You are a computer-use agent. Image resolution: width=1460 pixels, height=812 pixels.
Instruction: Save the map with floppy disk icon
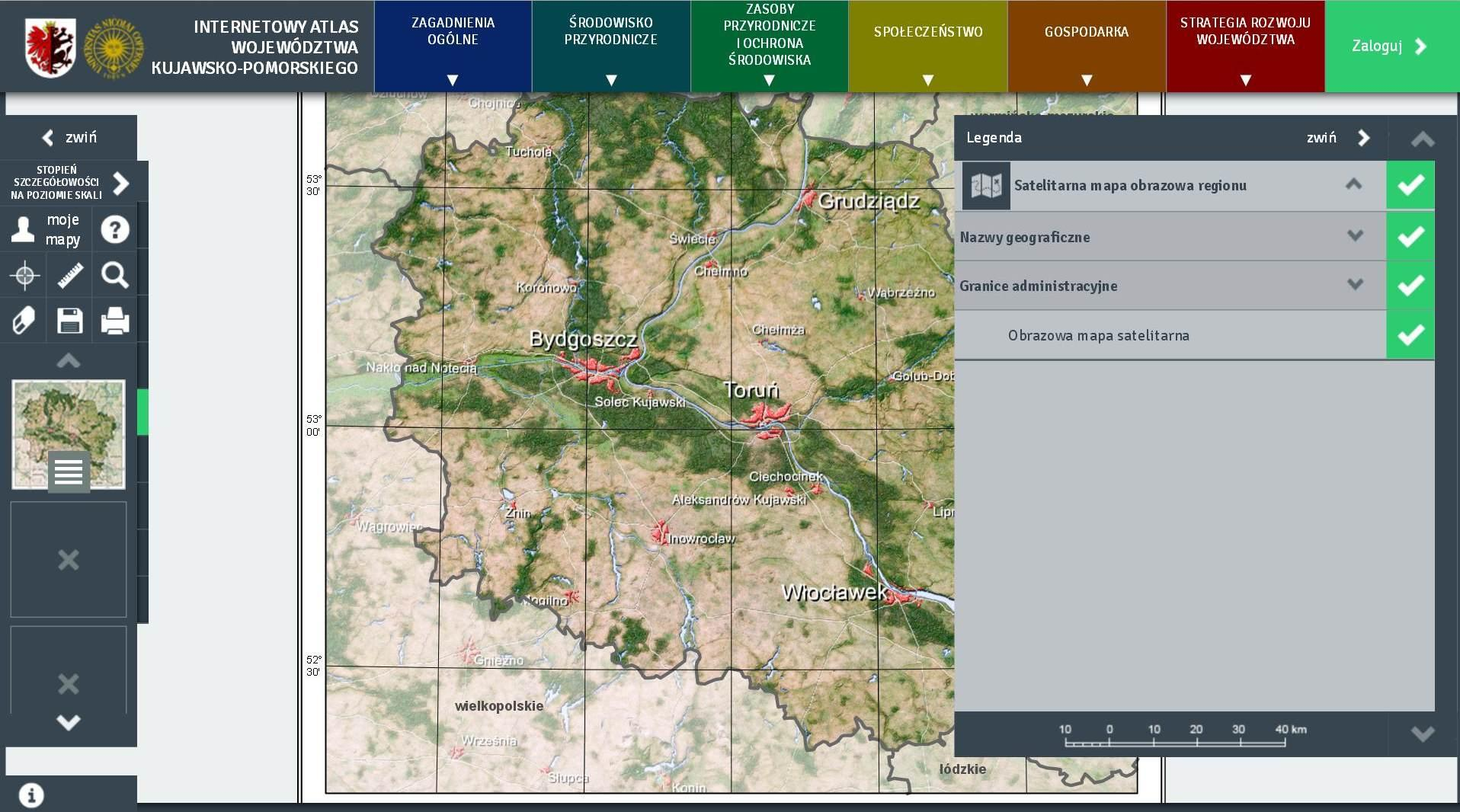tap(70, 321)
